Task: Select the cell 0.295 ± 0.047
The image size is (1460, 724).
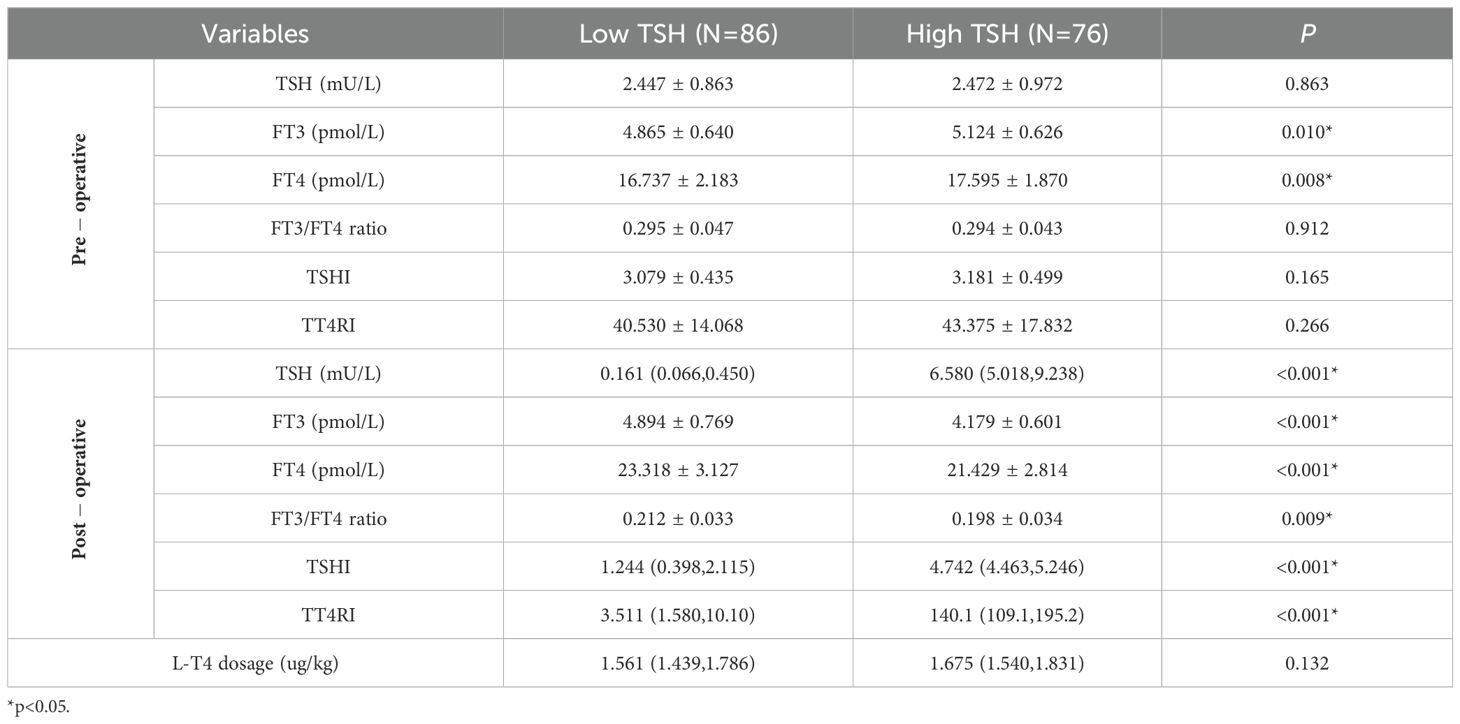Action: pos(678,229)
